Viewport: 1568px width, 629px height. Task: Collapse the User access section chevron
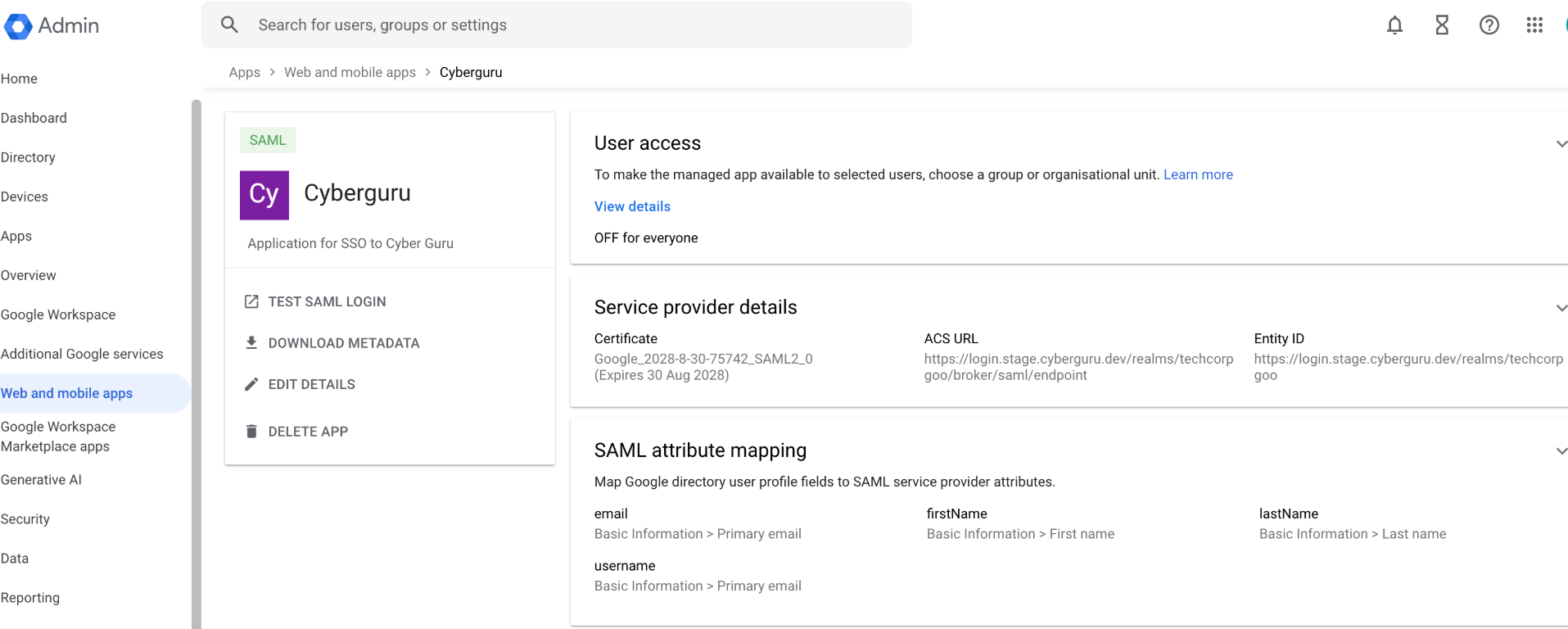click(1561, 144)
